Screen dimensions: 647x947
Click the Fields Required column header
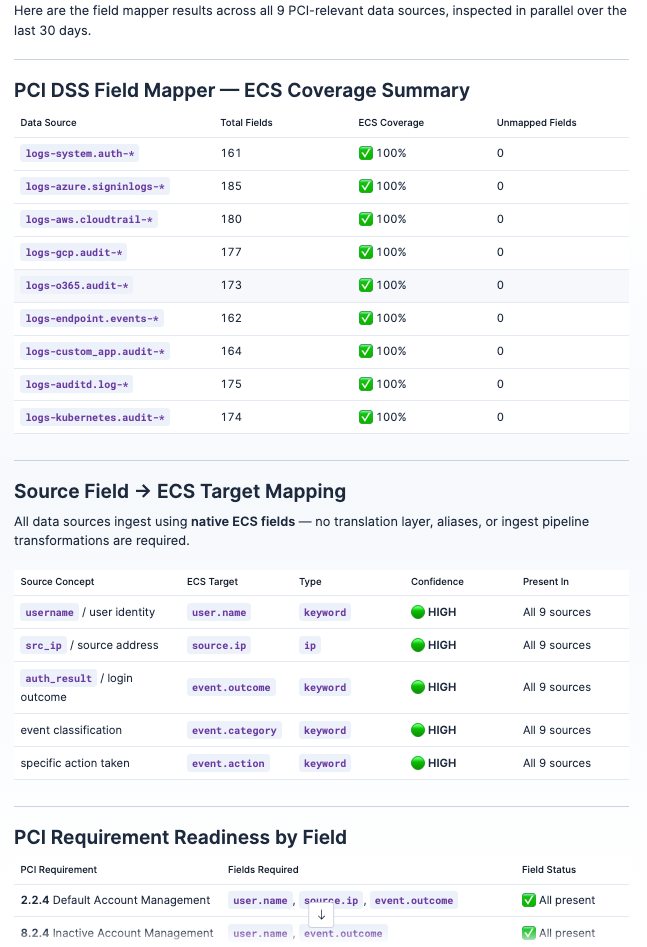(x=263, y=870)
